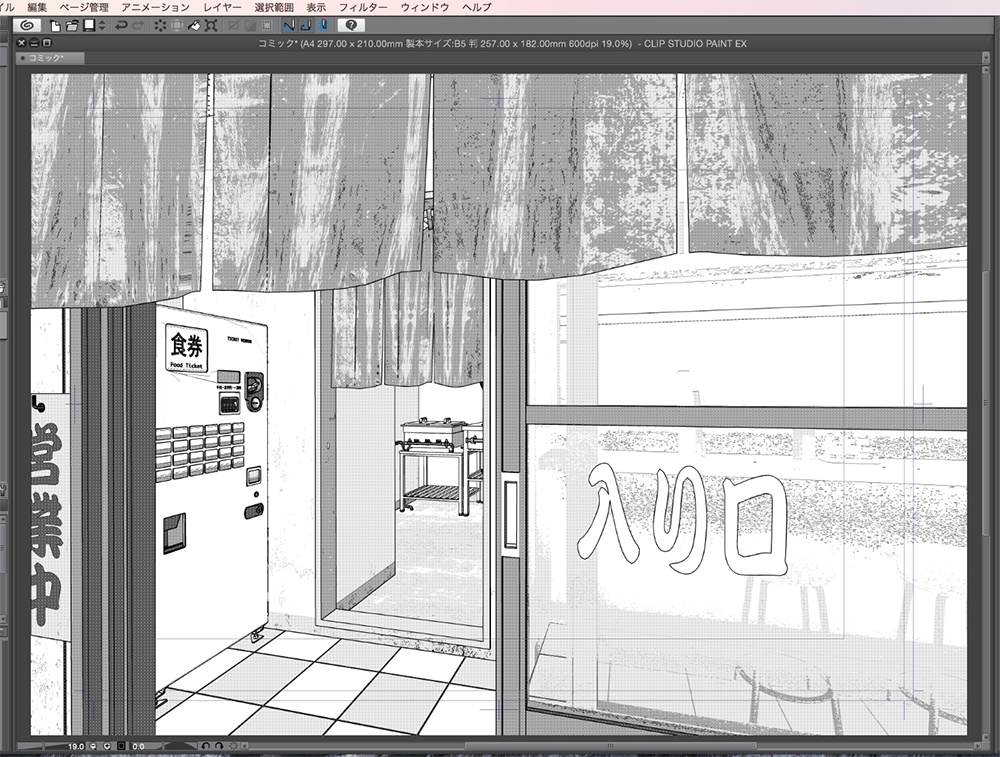This screenshot has width=1000, height=757.
Task: Expand the save options stepper arrows
Action: tap(102, 26)
